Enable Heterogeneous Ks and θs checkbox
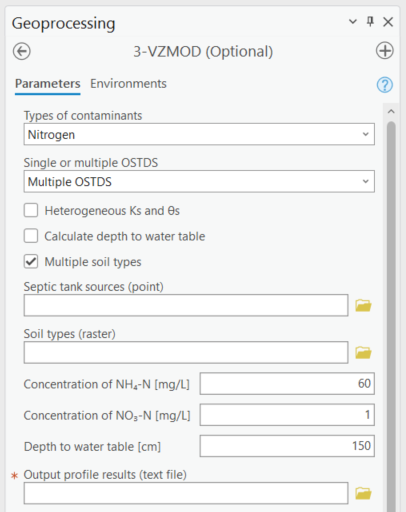 point(31,211)
